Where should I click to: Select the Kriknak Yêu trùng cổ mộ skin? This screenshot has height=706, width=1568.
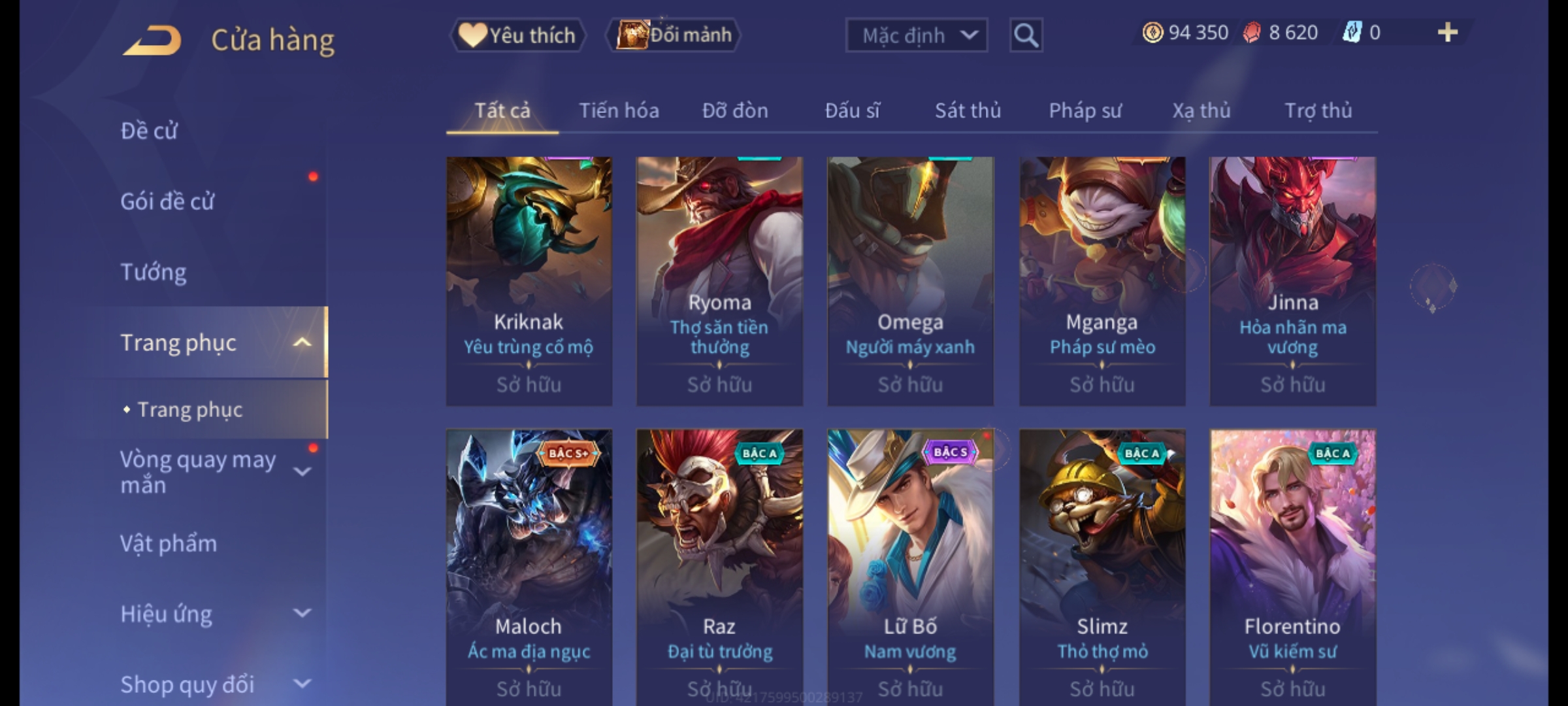pos(529,281)
